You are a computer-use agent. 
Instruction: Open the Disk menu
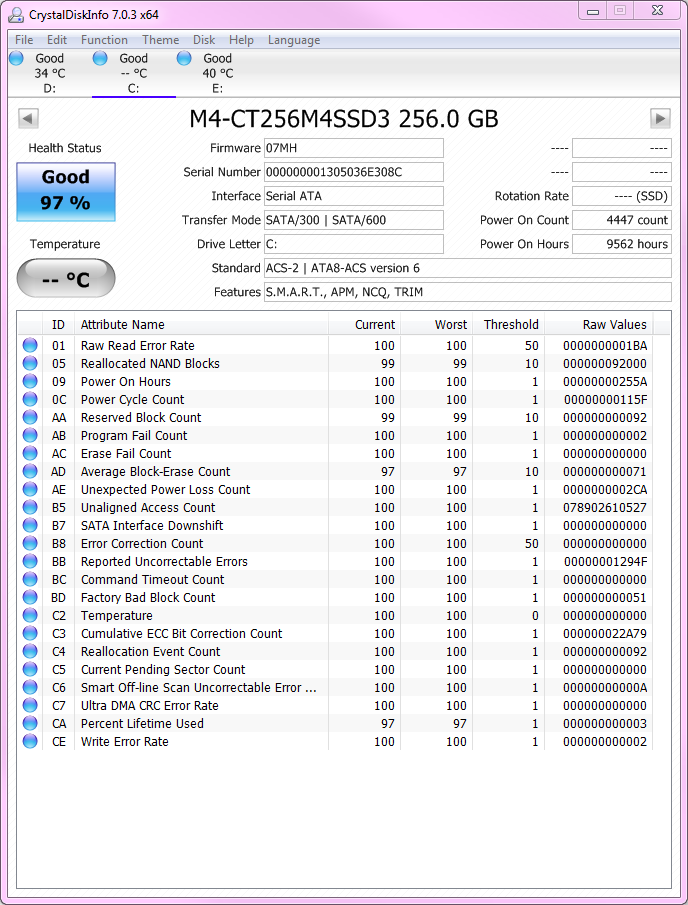tap(204, 40)
